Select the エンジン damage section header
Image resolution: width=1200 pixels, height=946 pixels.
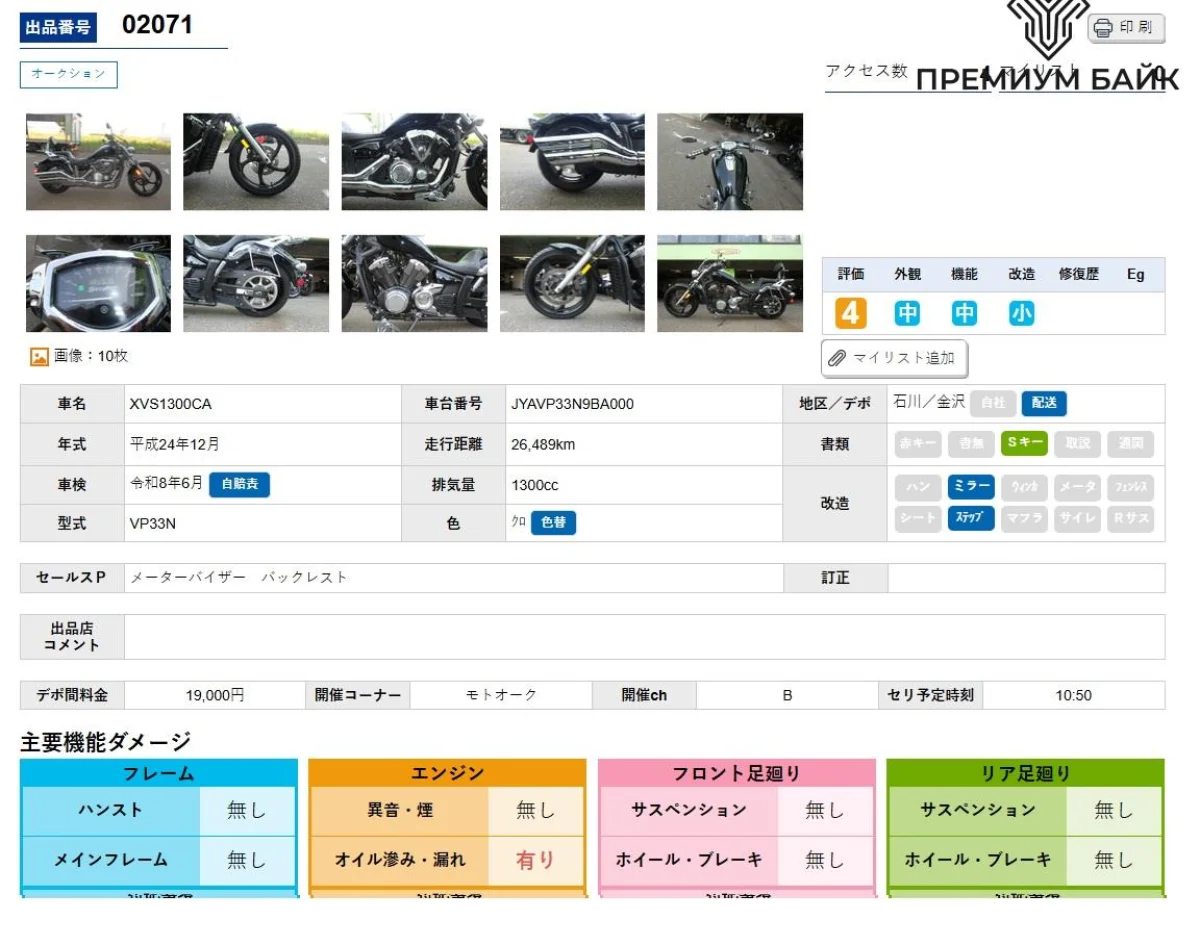point(447,773)
